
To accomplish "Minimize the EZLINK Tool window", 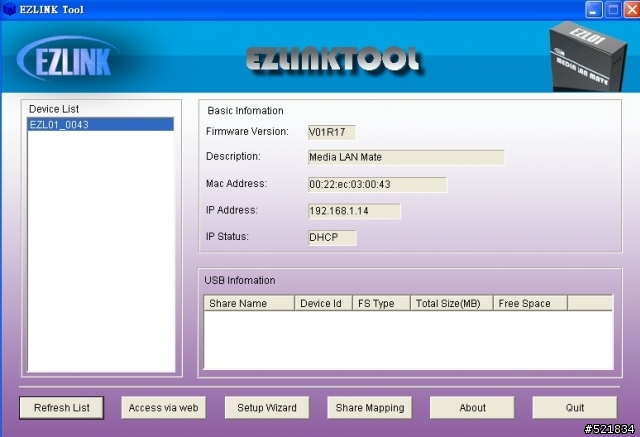I will pyautogui.click(x=593, y=9).
